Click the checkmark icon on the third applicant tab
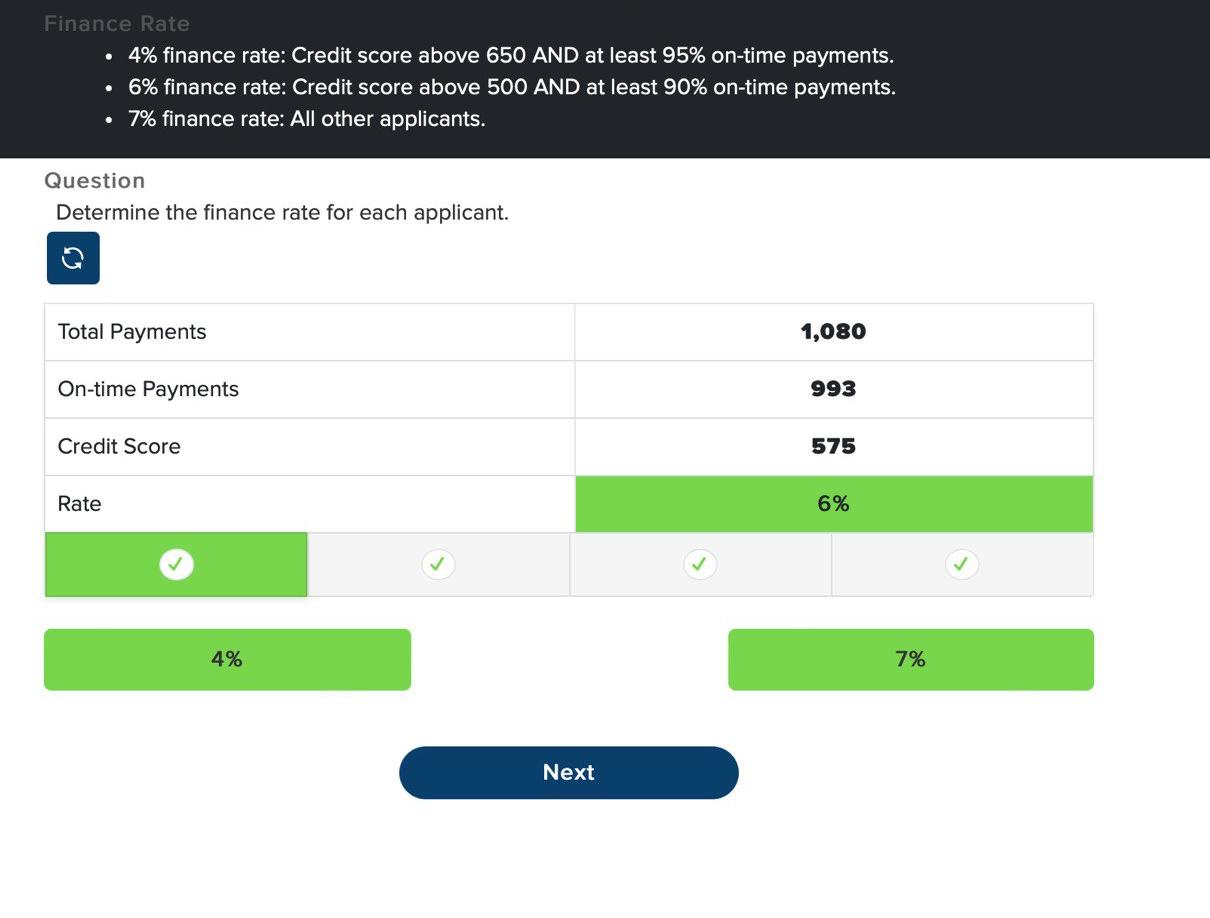The width and height of the screenshot is (1210, 918). [699, 563]
